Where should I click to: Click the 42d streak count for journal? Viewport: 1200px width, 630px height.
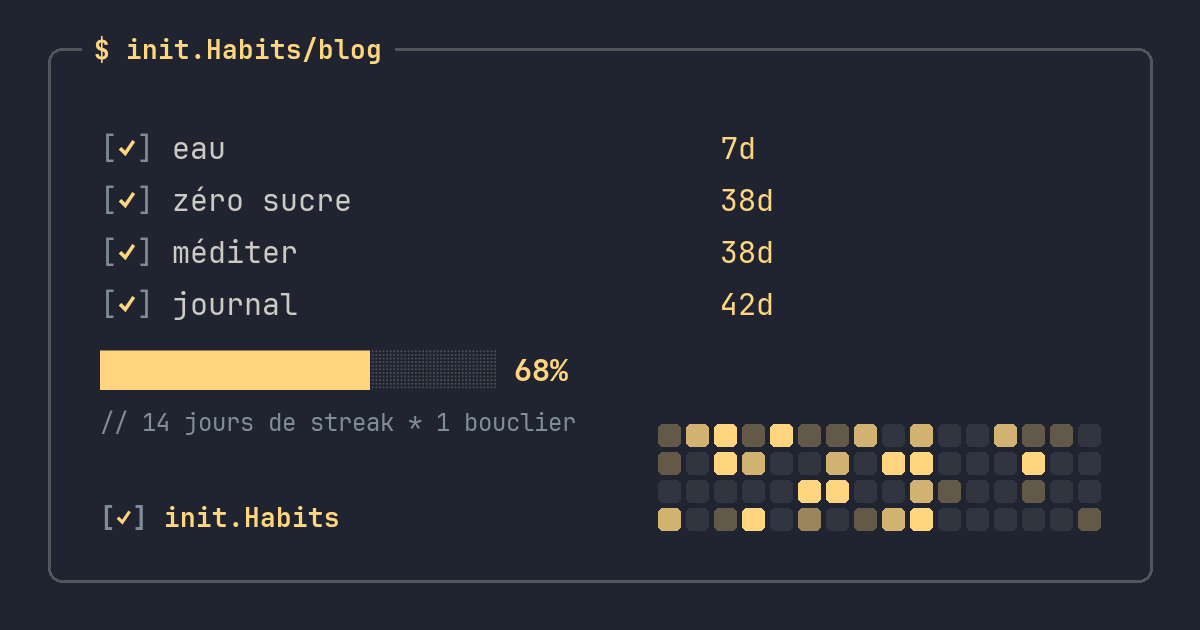(747, 305)
